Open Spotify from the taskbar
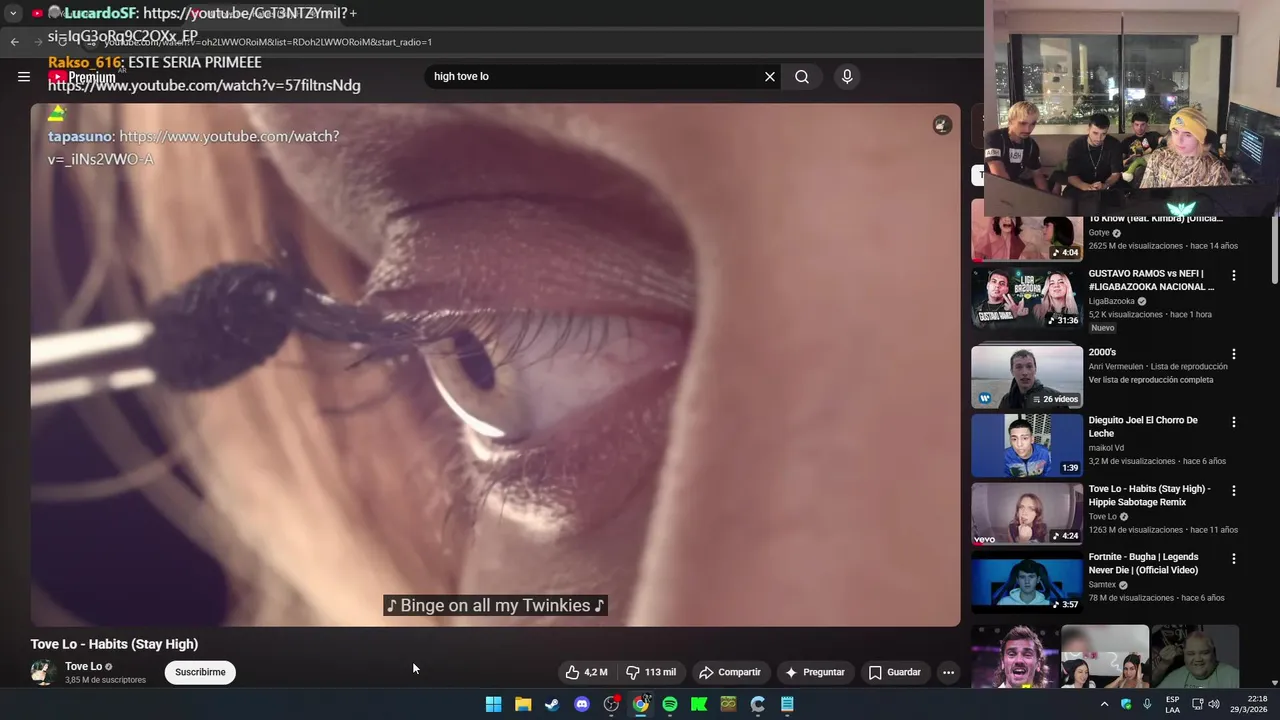This screenshot has width=1280, height=720. click(x=670, y=704)
